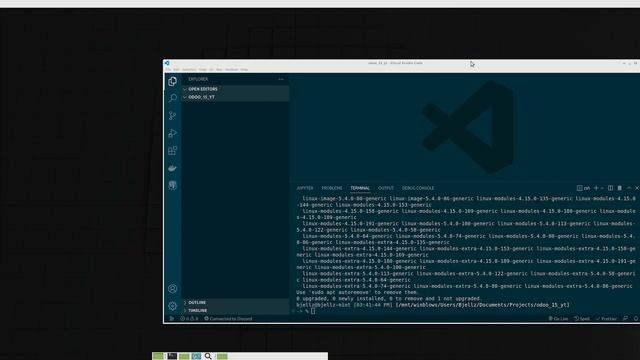
Task: Open the Run menu
Action: tap(219, 70)
